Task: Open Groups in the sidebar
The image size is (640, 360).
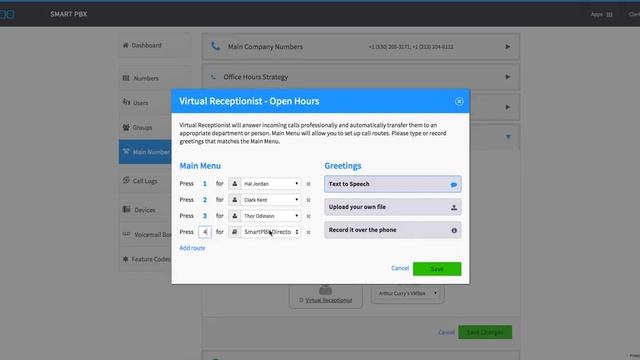Action: point(146,127)
